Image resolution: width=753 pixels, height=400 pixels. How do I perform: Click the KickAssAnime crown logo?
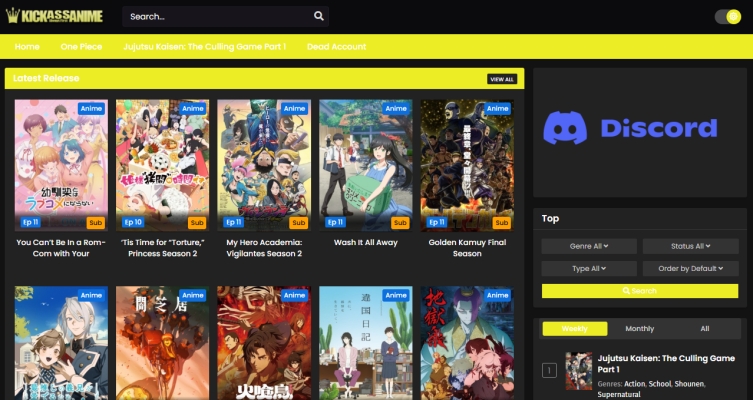pyautogui.click(x=54, y=16)
